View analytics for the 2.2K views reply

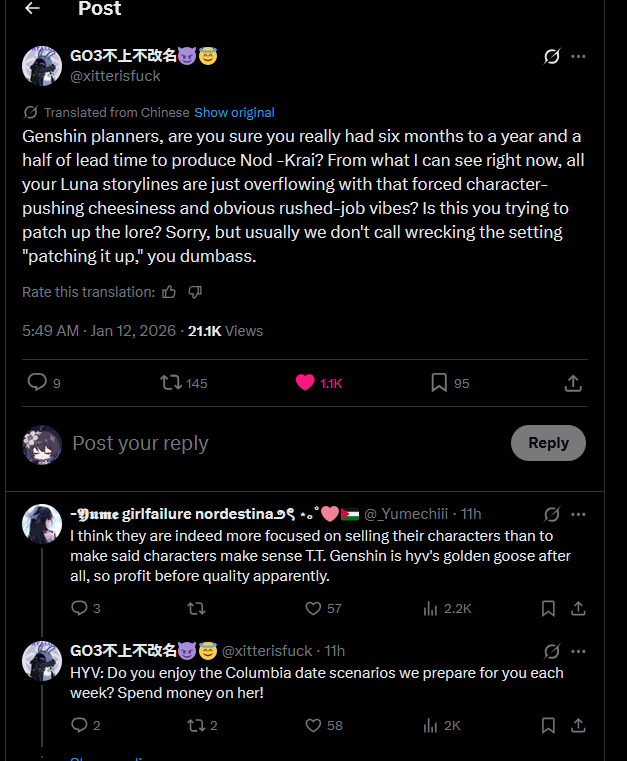[x=447, y=608]
